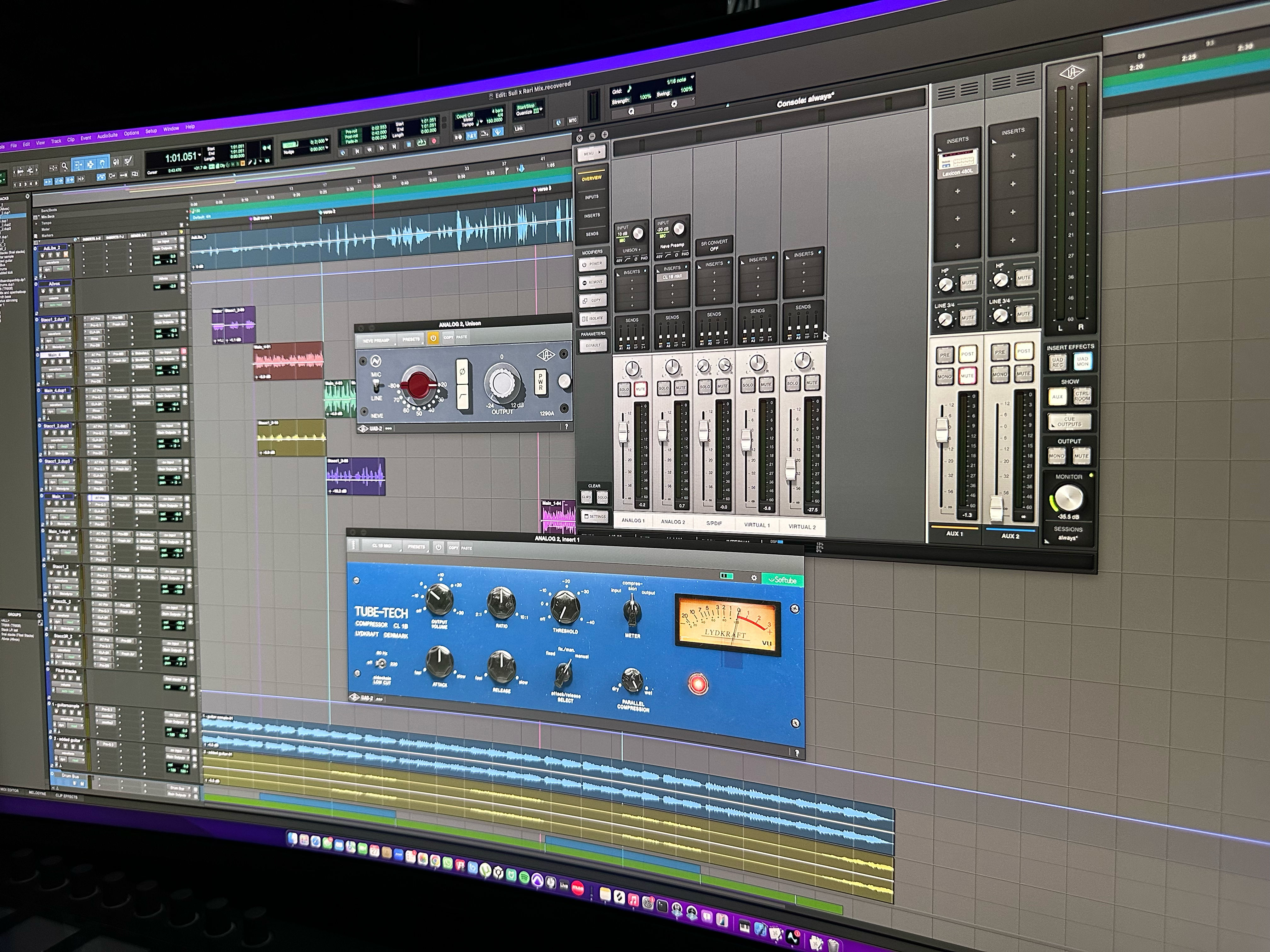This screenshot has width=1270, height=952.
Task: Open Softube settings gear on CL 1B plugin
Action: coord(754,578)
